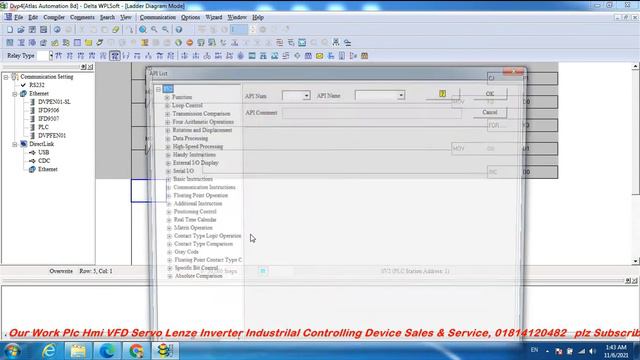Select IFD9507 in the tree
The image size is (640, 360).
pyautogui.click(x=49, y=119)
